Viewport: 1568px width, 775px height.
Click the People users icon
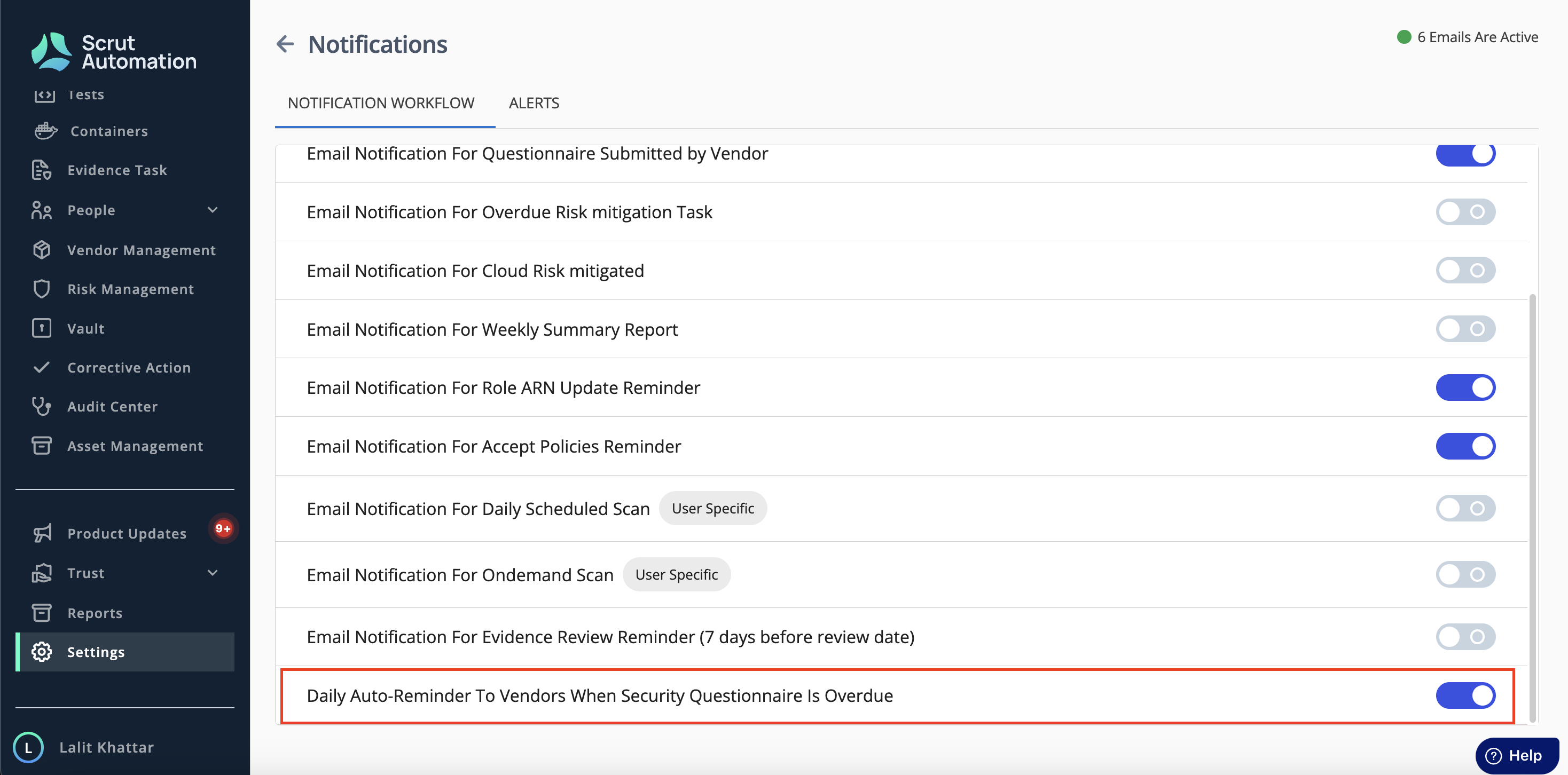(x=42, y=210)
